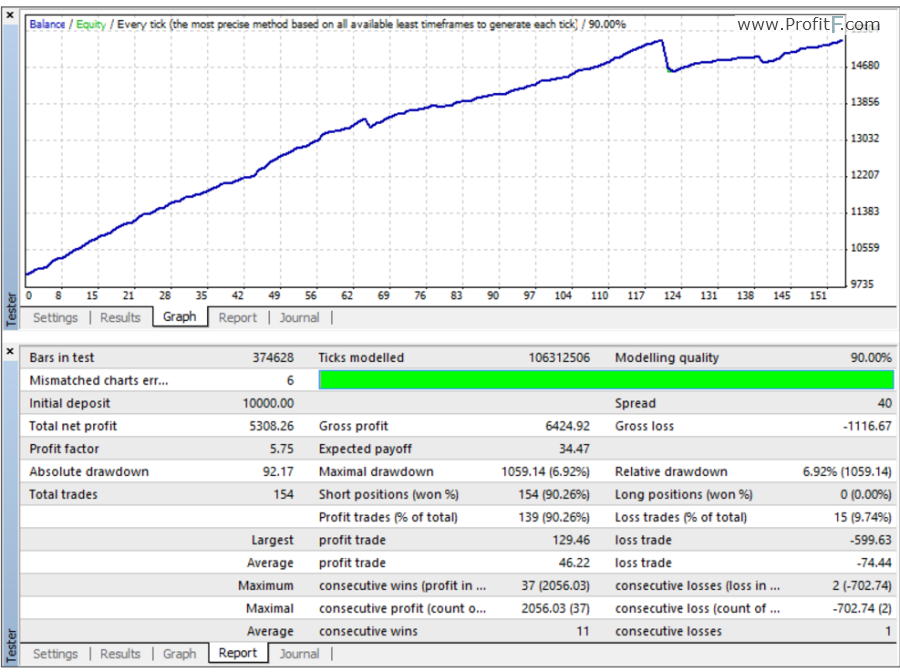Open Journal tab in upper tester panel

pos(299,317)
